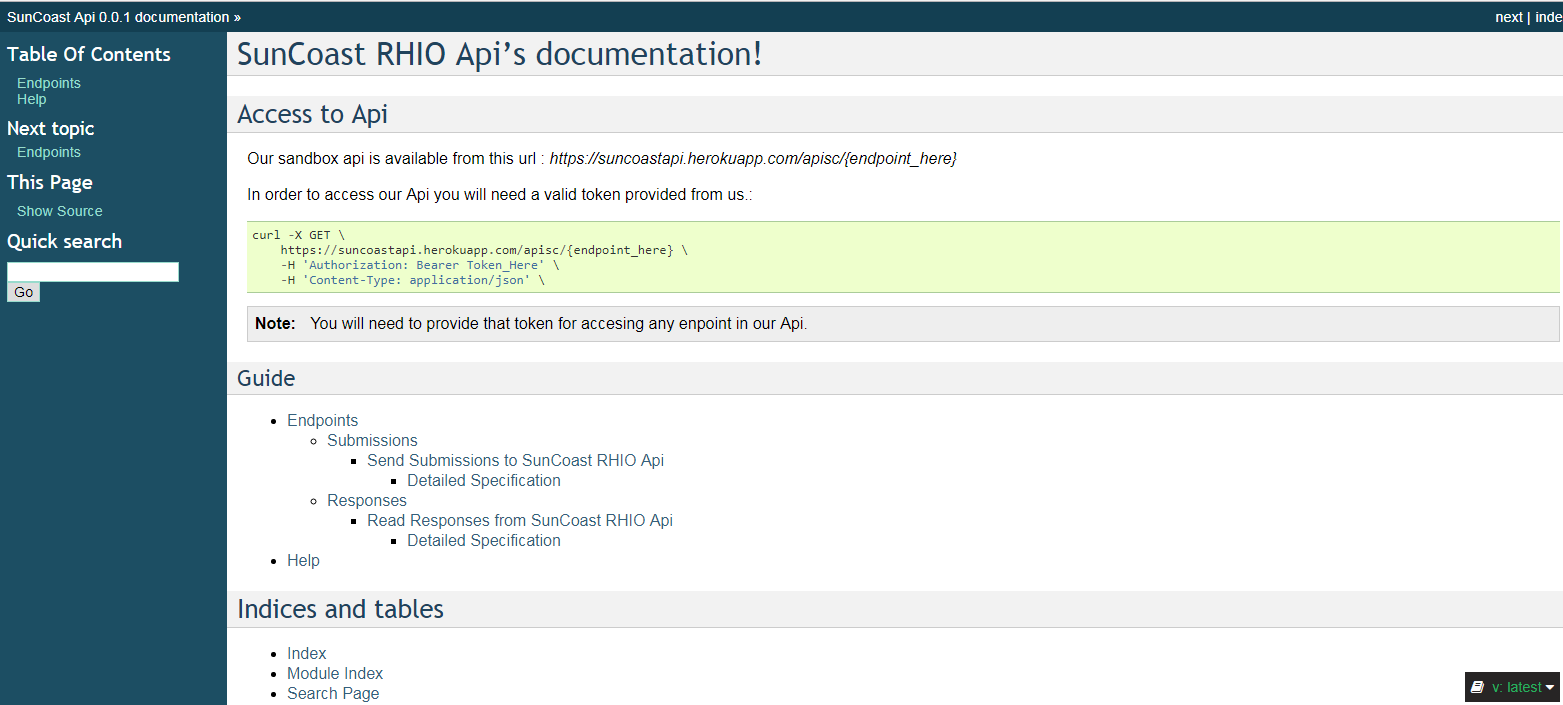This screenshot has height=705, width=1563.
Task: Open the Endpoints link in the Guide list
Action: [x=322, y=421]
